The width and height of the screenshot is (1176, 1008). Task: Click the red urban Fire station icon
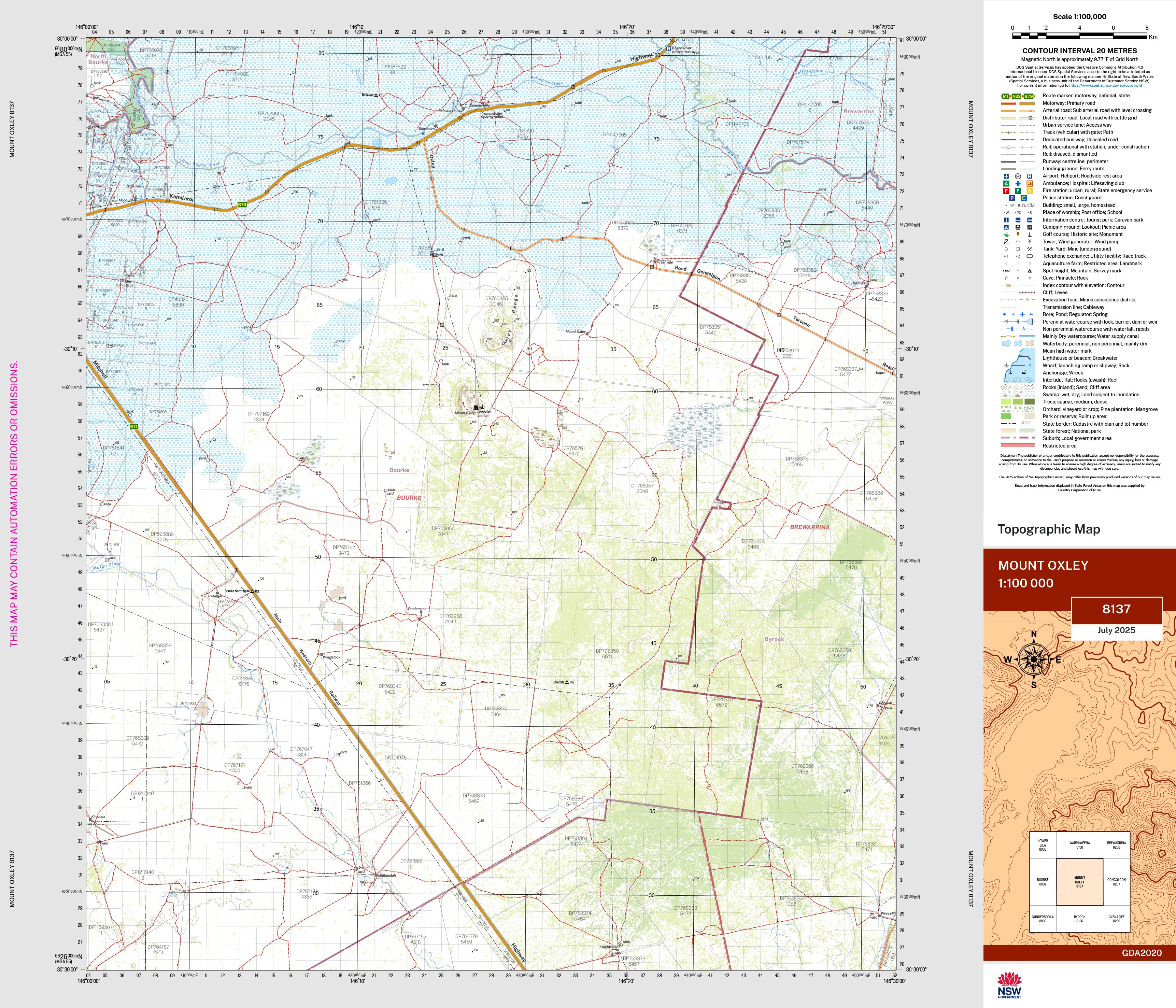tap(1006, 191)
